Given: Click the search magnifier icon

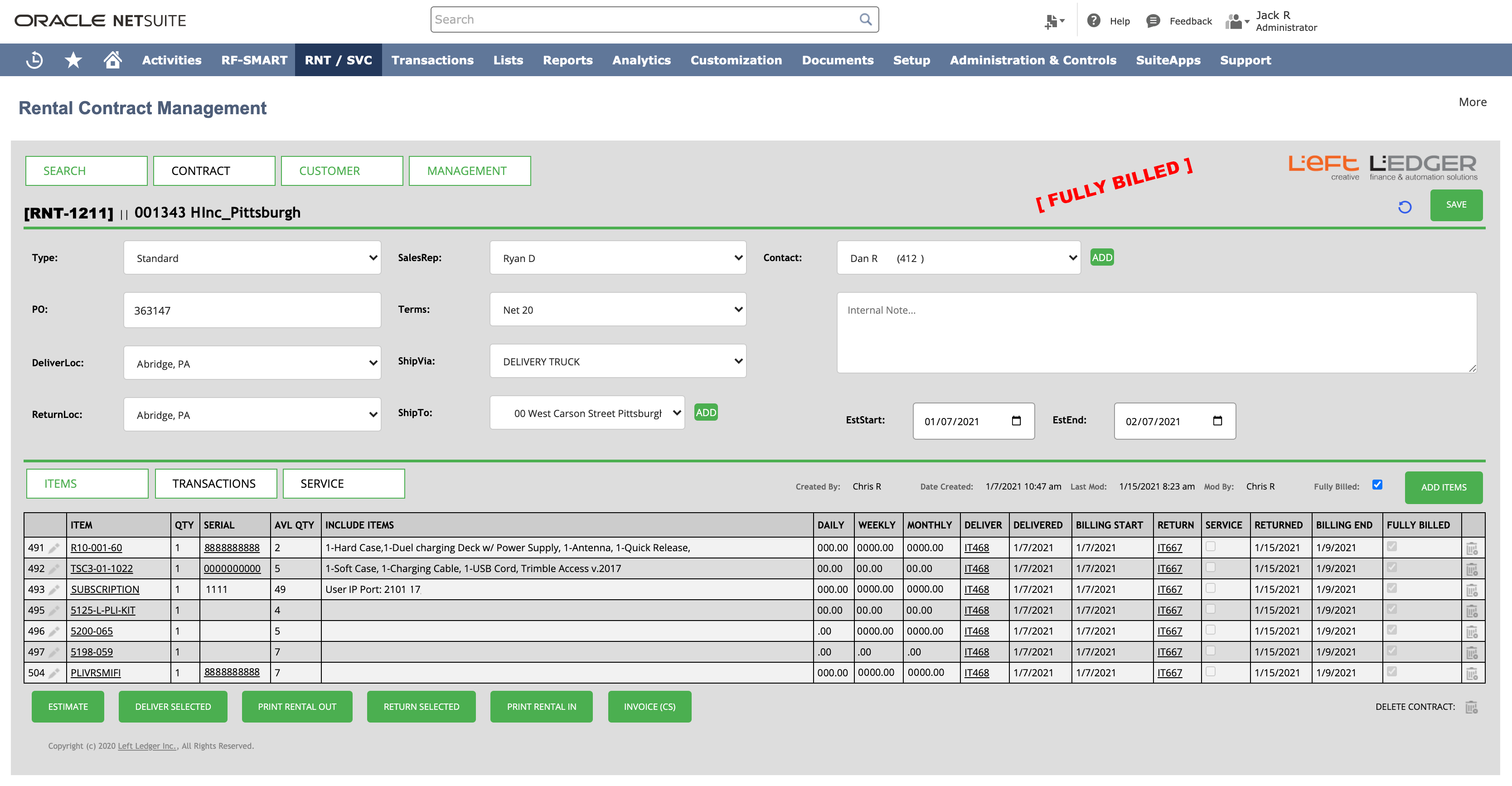Looking at the screenshot, I should pyautogui.click(x=865, y=19).
